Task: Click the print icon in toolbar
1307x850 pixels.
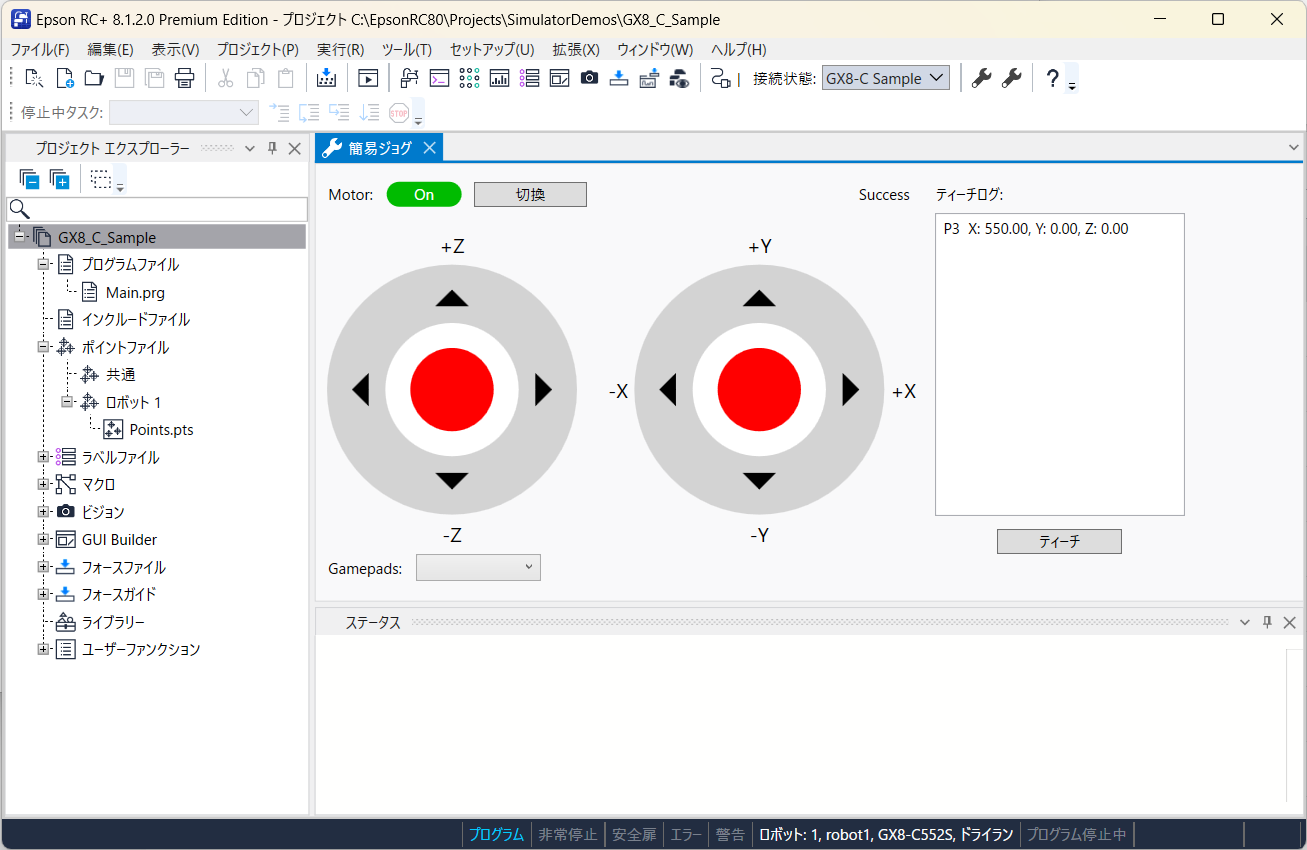Action: pyautogui.click(x=184, y=78)
